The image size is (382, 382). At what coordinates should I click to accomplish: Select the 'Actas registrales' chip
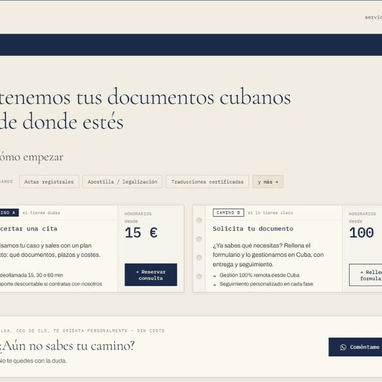[x=49, y=182]
